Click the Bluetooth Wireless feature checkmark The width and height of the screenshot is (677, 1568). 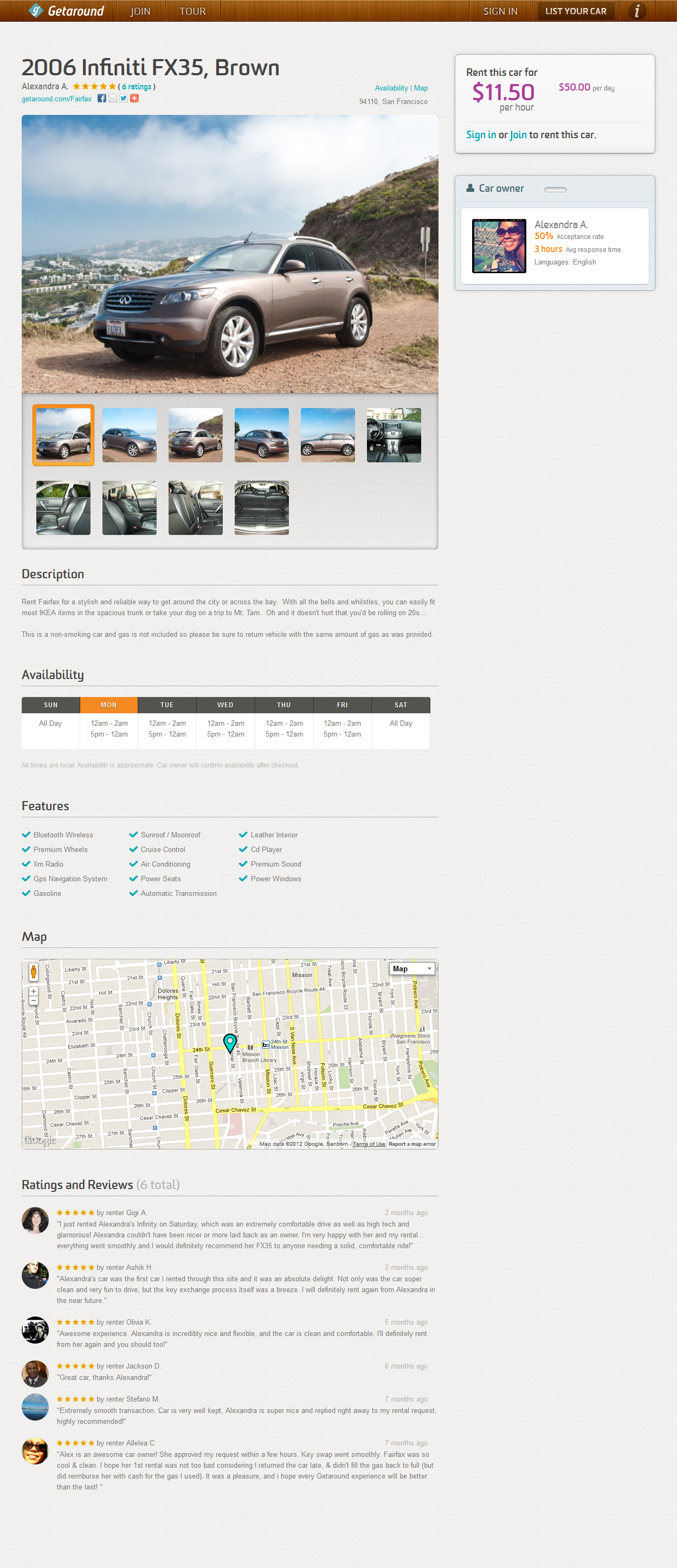tap(26, 835)
